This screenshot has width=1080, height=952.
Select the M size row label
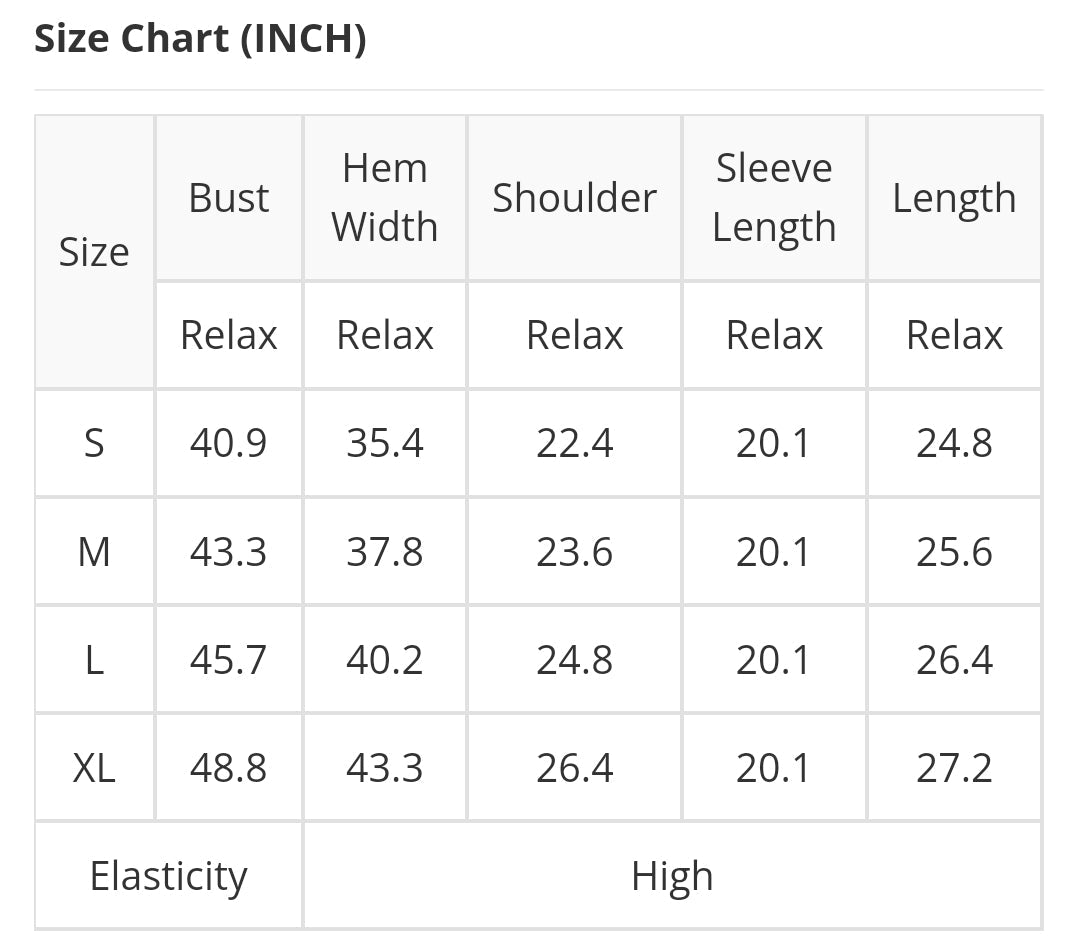[x=94, y=551]
